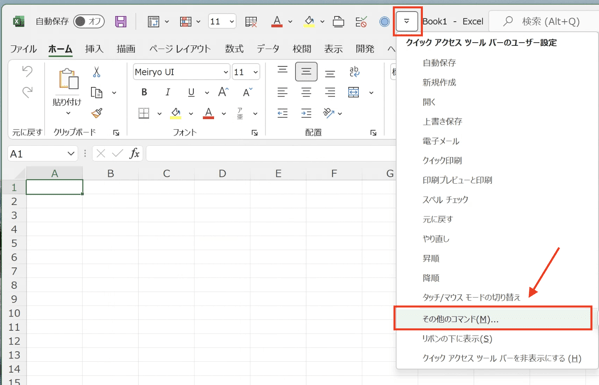599x385 pixels.
Task: Click inside the formula bar input
Action: [x=270, y=154]
